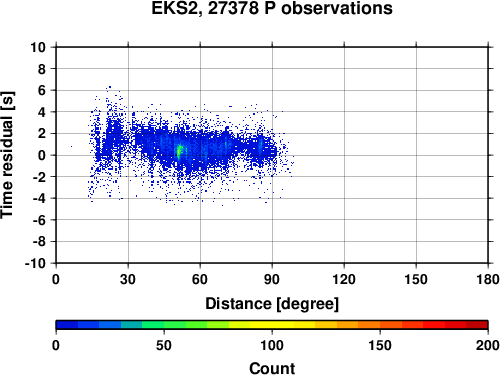Click the plot title EKS2 P observations
The width and height of the screenshot is (500, 375).
click(272, 8)
